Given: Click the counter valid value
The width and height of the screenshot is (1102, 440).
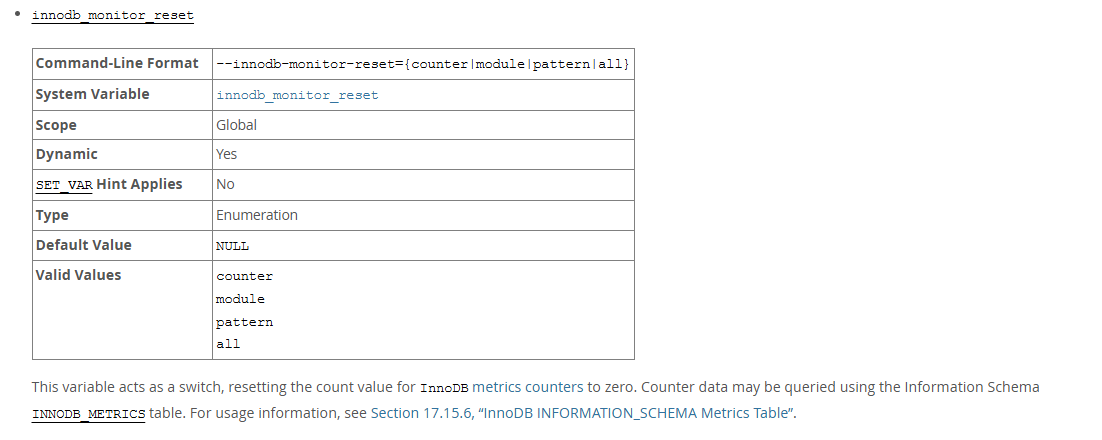Looking at the screenshot, I should pos(244,276).
